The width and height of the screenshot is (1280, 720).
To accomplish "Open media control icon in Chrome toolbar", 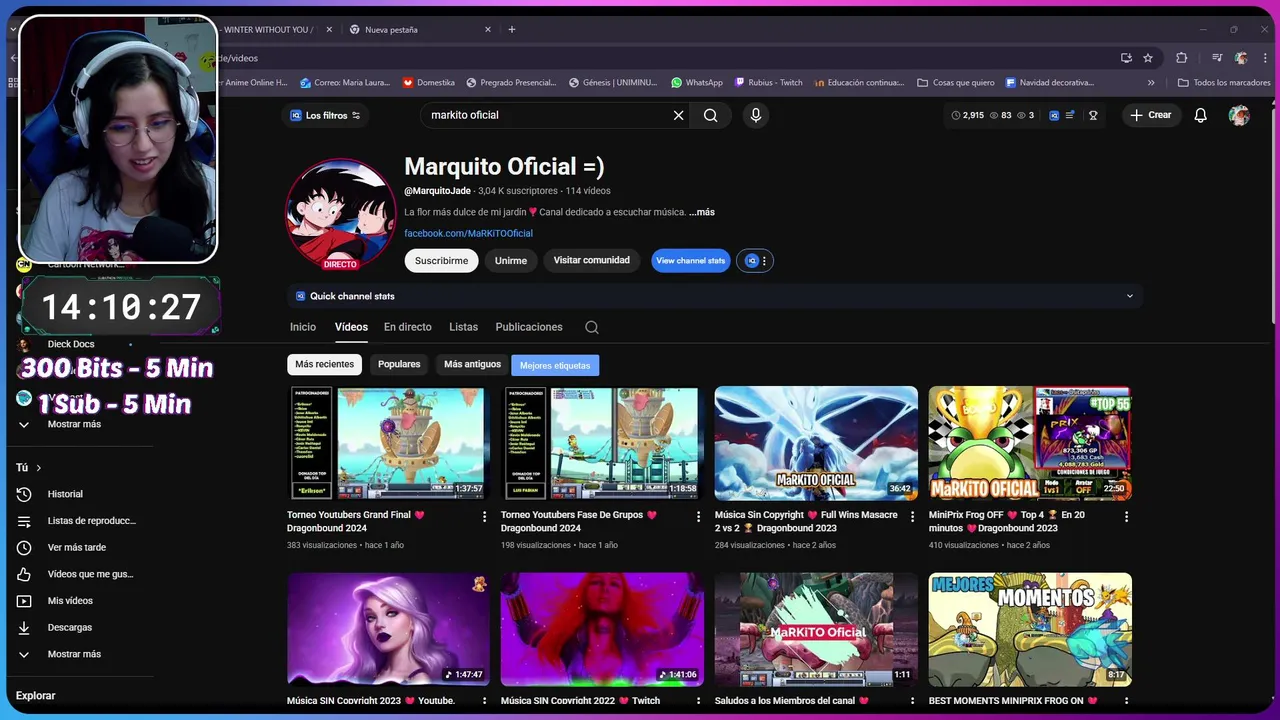I will point(1217,58).
